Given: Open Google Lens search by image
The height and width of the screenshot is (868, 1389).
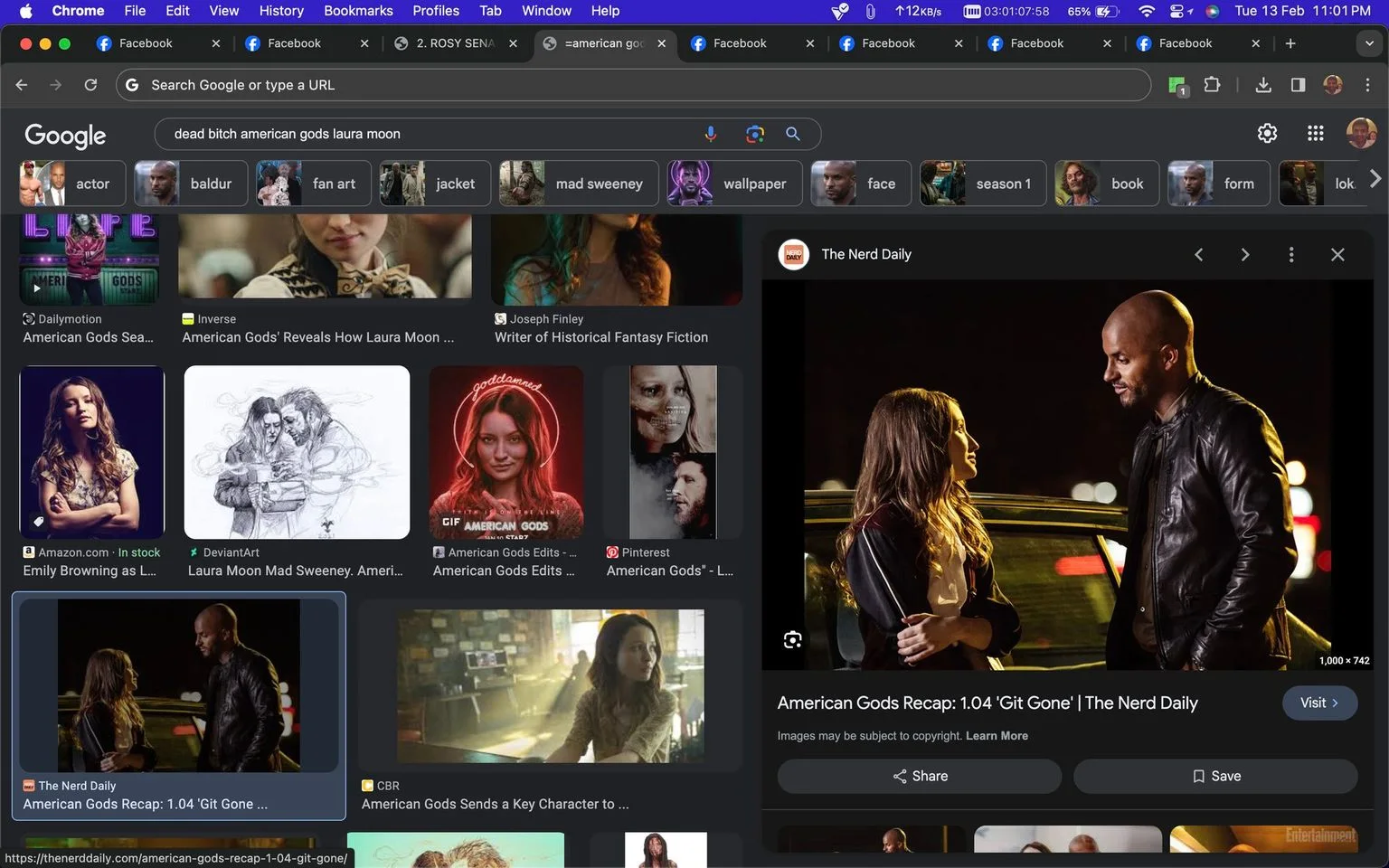Looking at the screenshot, I should point(755,134).
